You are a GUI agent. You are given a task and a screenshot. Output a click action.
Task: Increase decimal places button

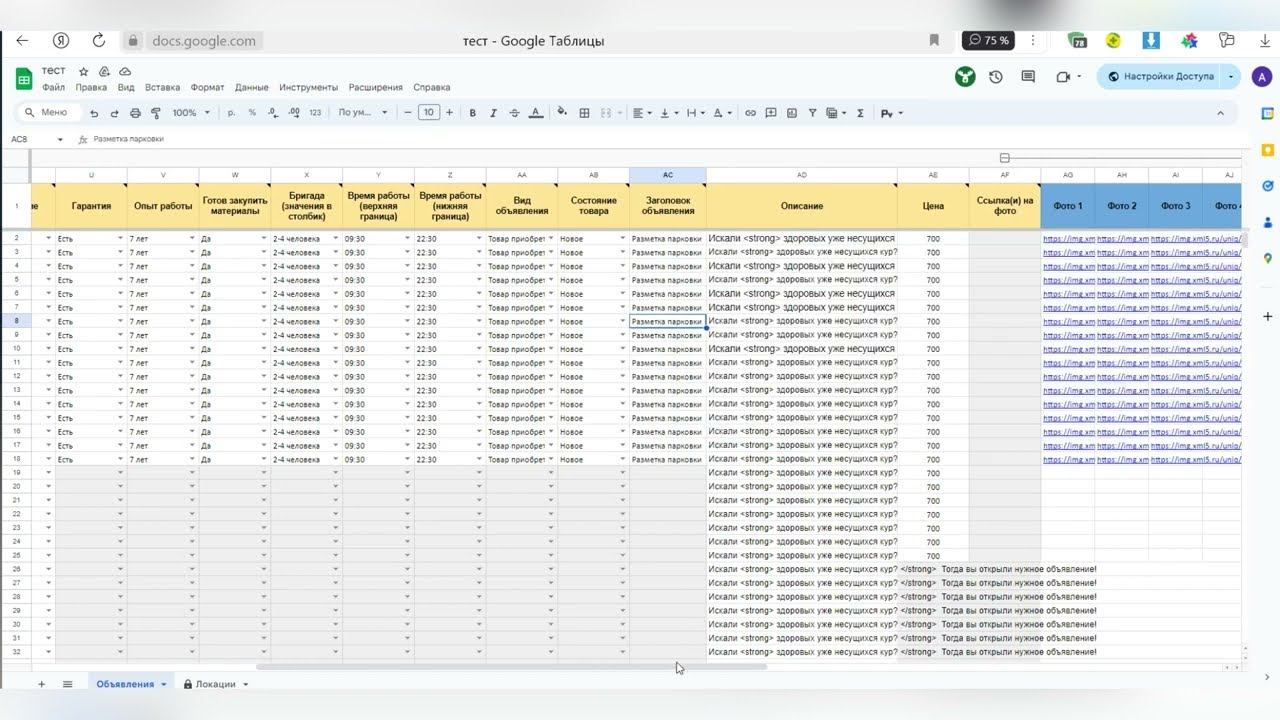[x=293, y=113]
